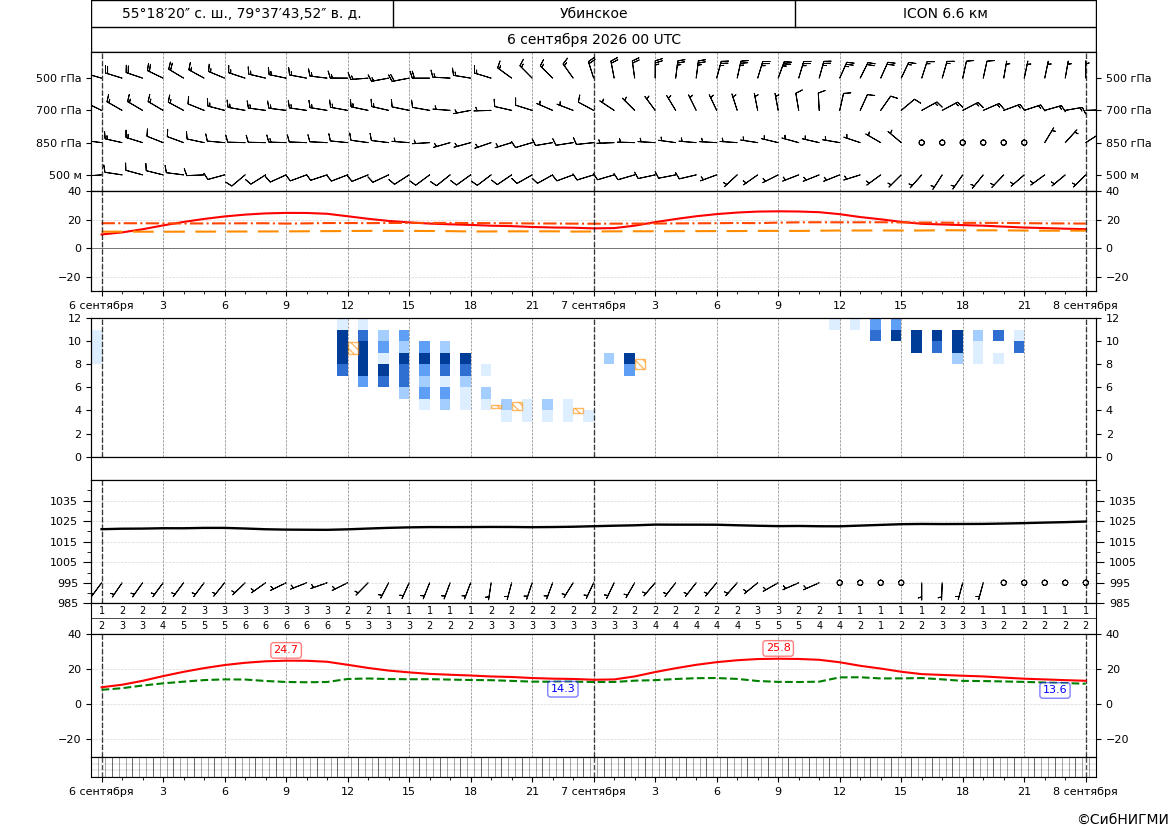Click the 850 гПа left axis label

click(59, 143)
